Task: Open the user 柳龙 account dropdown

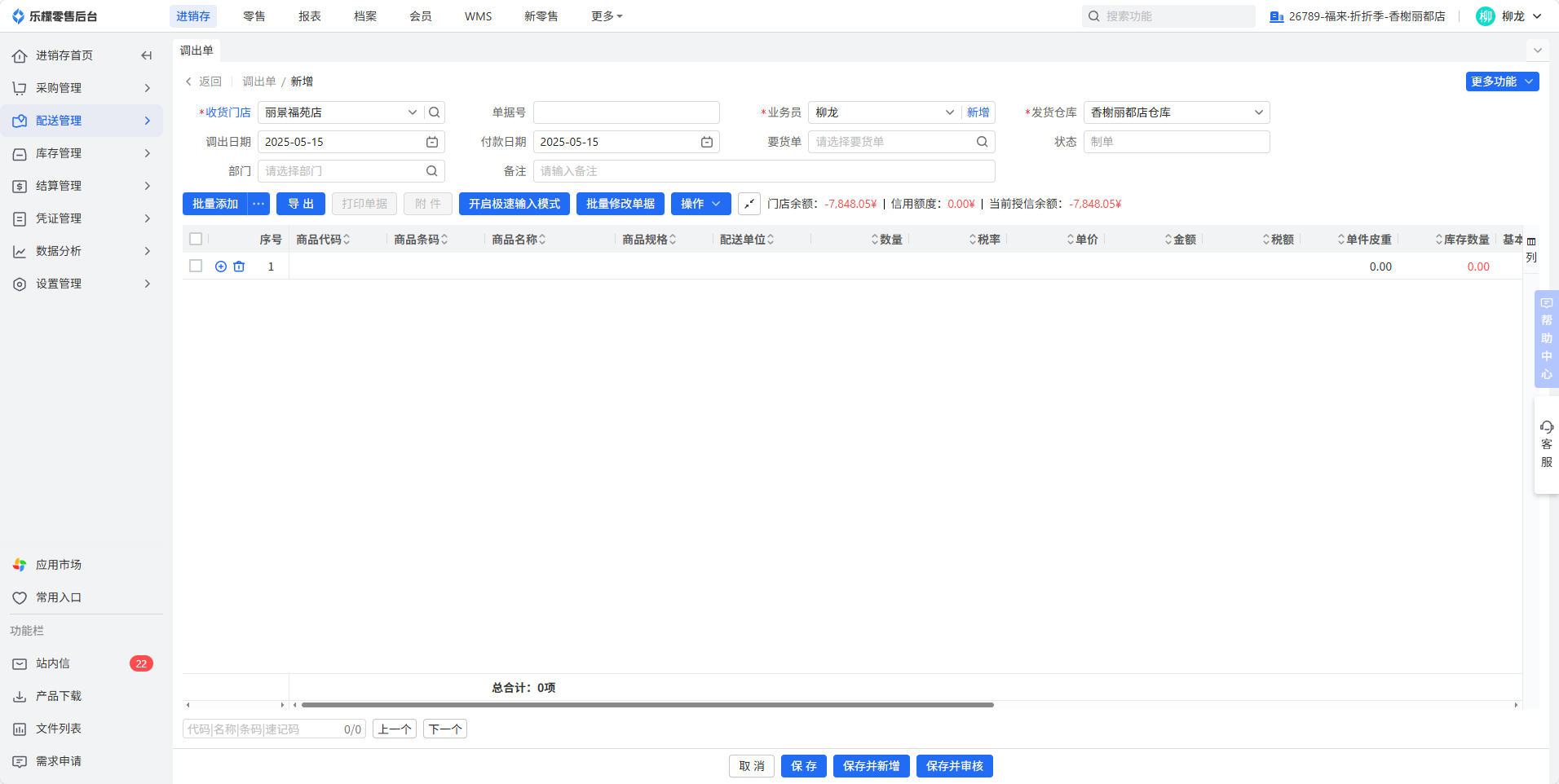Action: pyautogui.click(x=1508, y=16)
